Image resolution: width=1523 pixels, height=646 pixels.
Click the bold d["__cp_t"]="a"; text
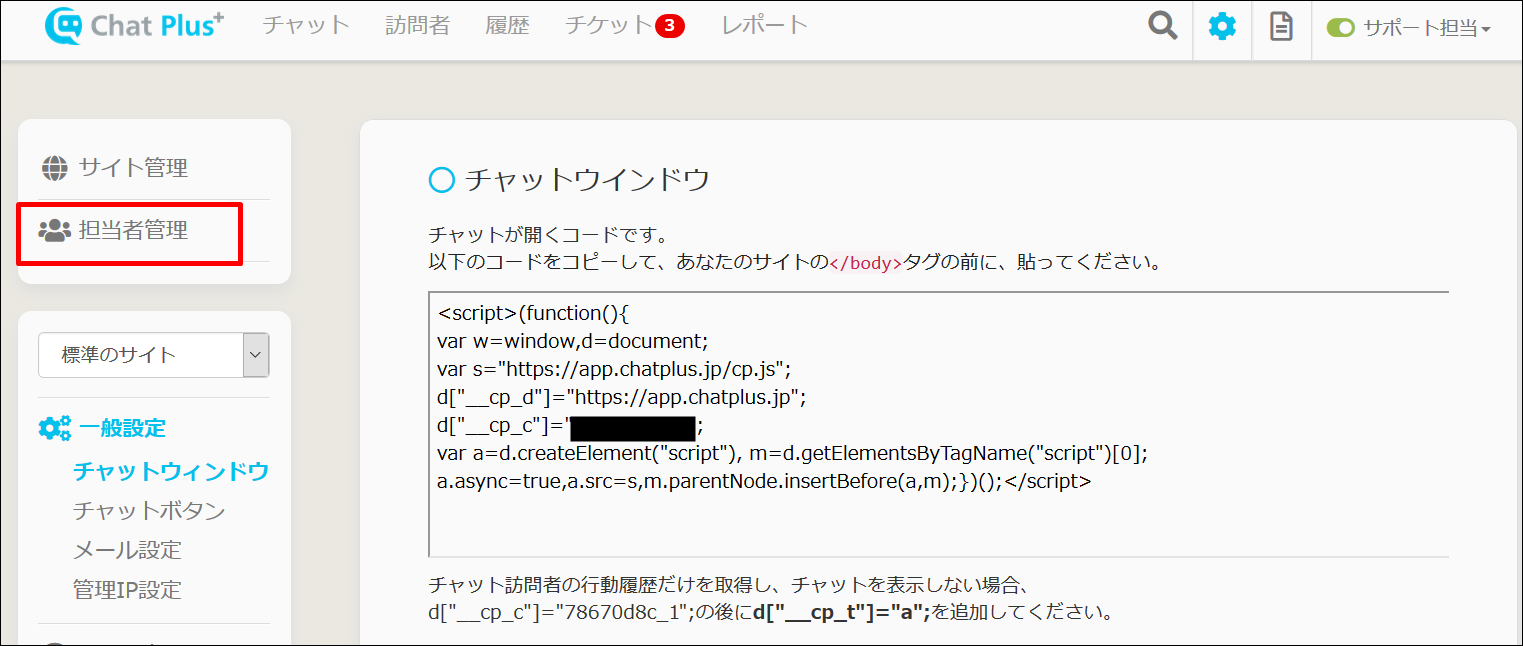pos(843,611)
